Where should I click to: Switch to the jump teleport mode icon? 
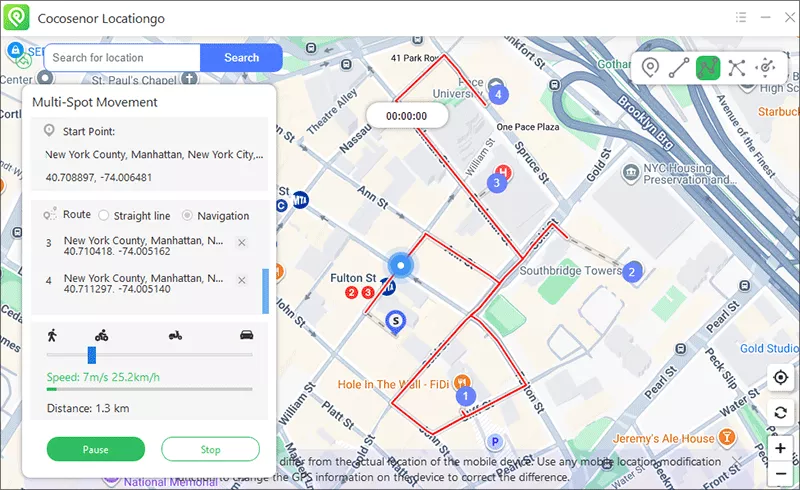[737, 68]
